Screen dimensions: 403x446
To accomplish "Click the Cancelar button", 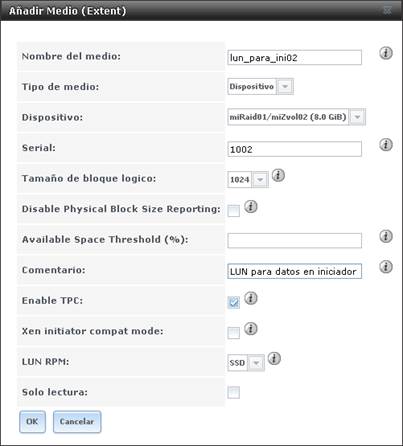I will point(77,422).
